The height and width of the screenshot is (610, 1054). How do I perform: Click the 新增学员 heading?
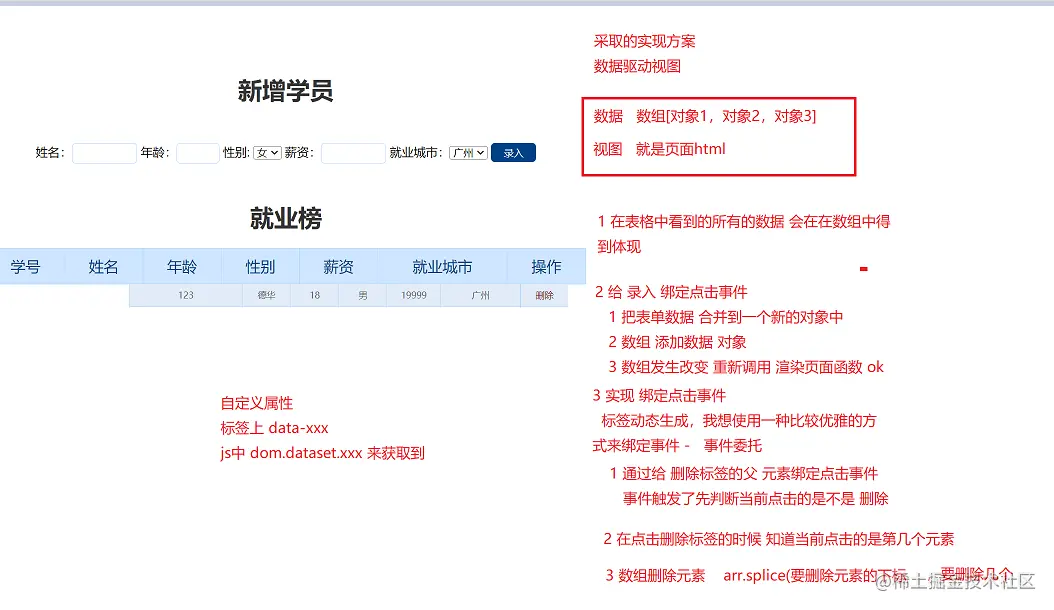click(x=285, y=91)
